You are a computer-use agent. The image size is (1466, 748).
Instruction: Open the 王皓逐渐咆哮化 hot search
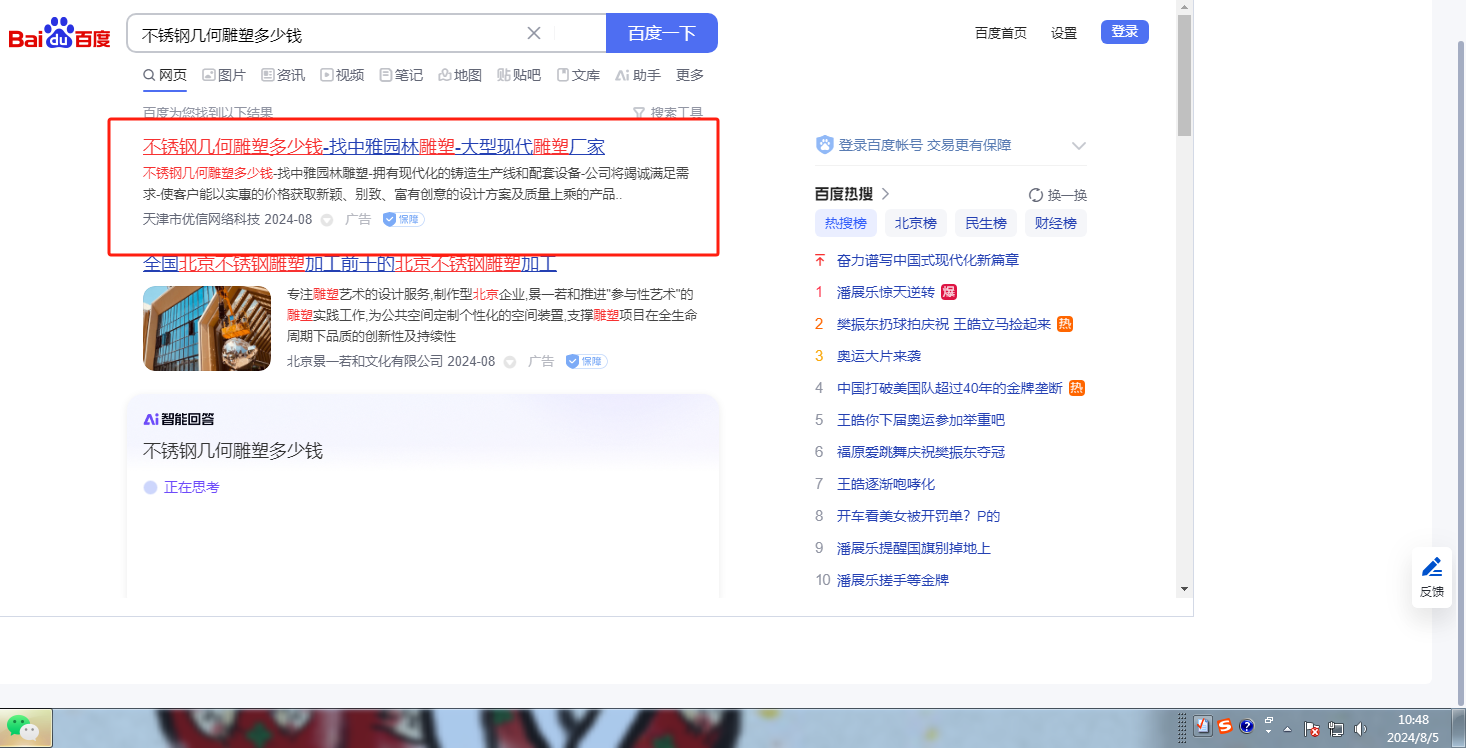[886, 484]
